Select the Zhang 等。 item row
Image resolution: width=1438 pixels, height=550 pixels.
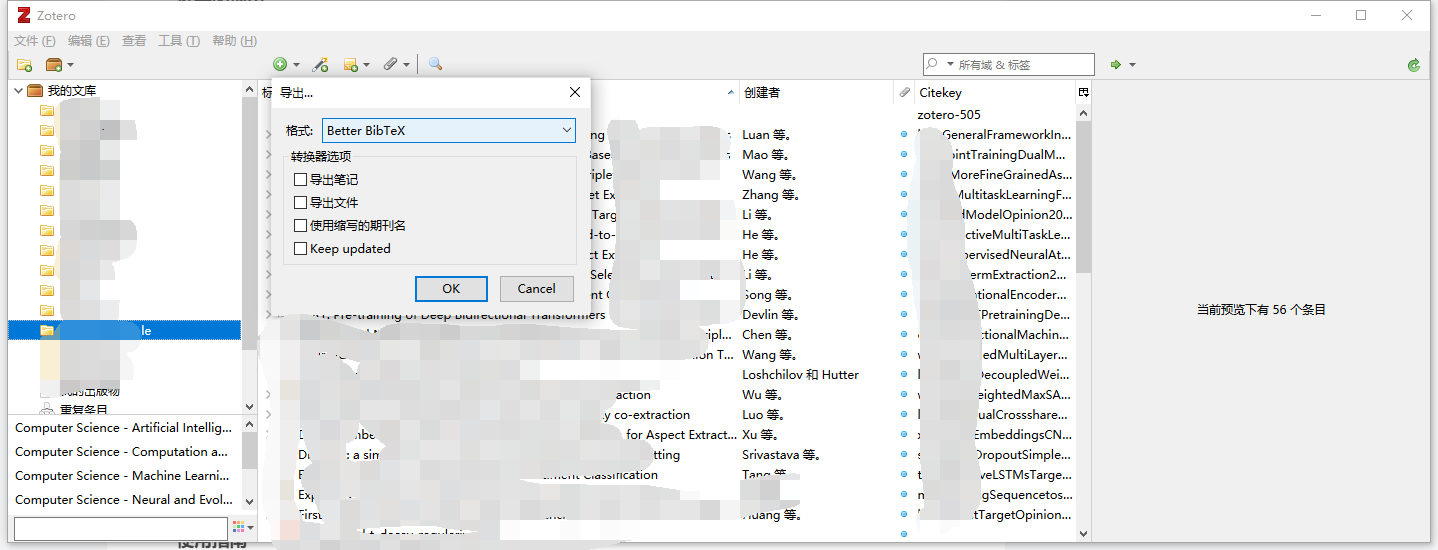[668, 195]
